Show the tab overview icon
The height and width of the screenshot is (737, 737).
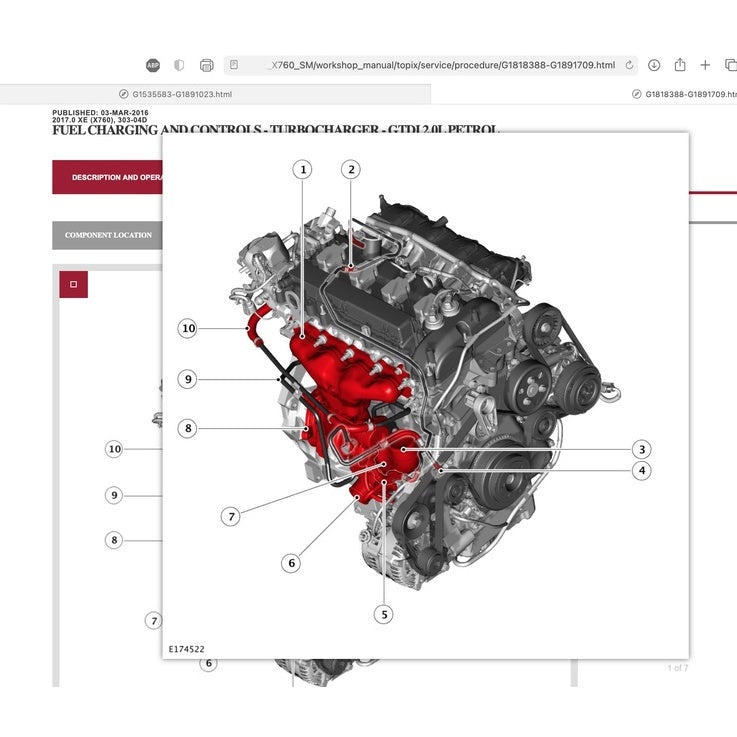pos(730,65)
